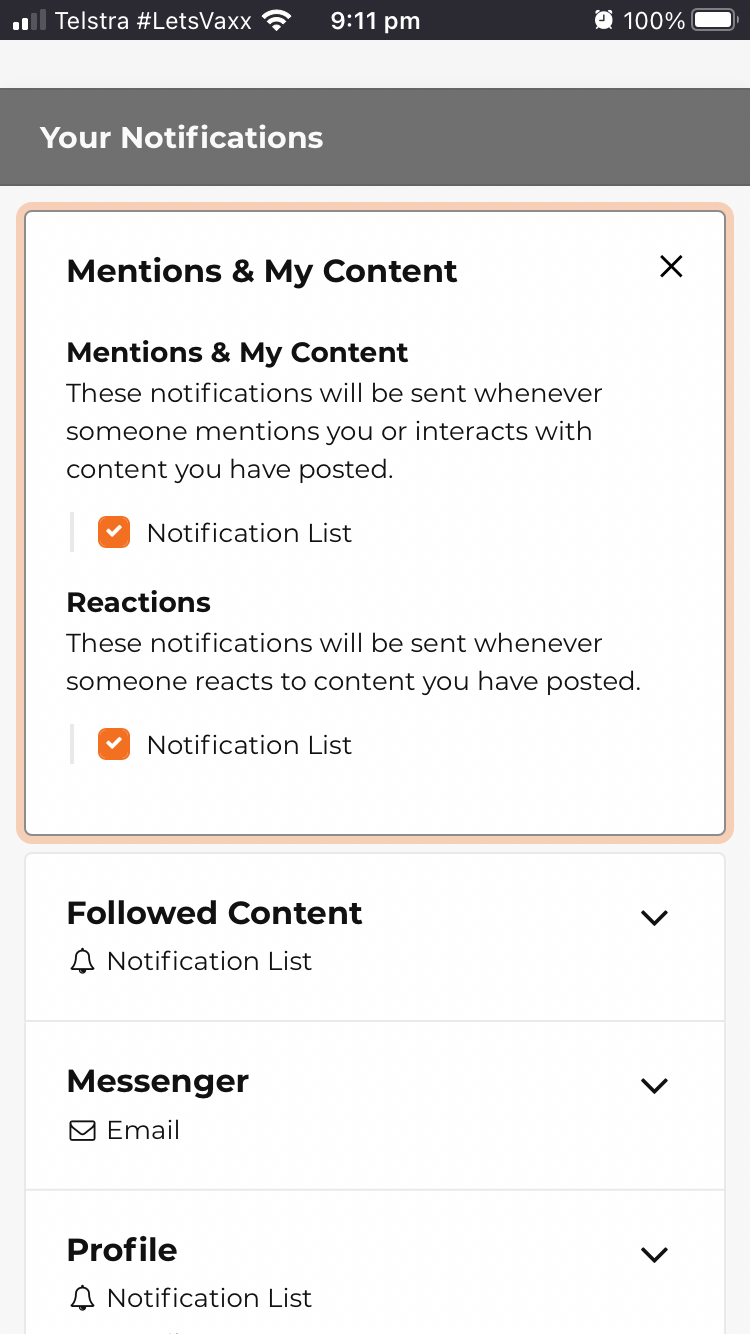Tap the Reactions Notification List label

(x=249, y=745)
